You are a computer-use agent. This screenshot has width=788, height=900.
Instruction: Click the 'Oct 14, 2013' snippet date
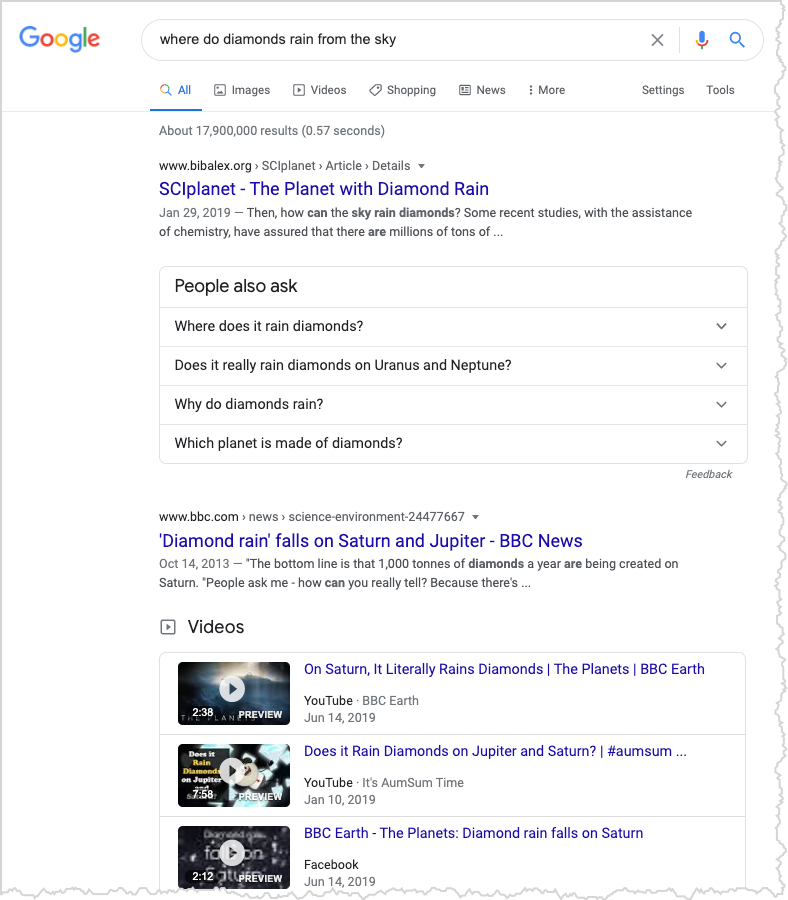[194, 564]
